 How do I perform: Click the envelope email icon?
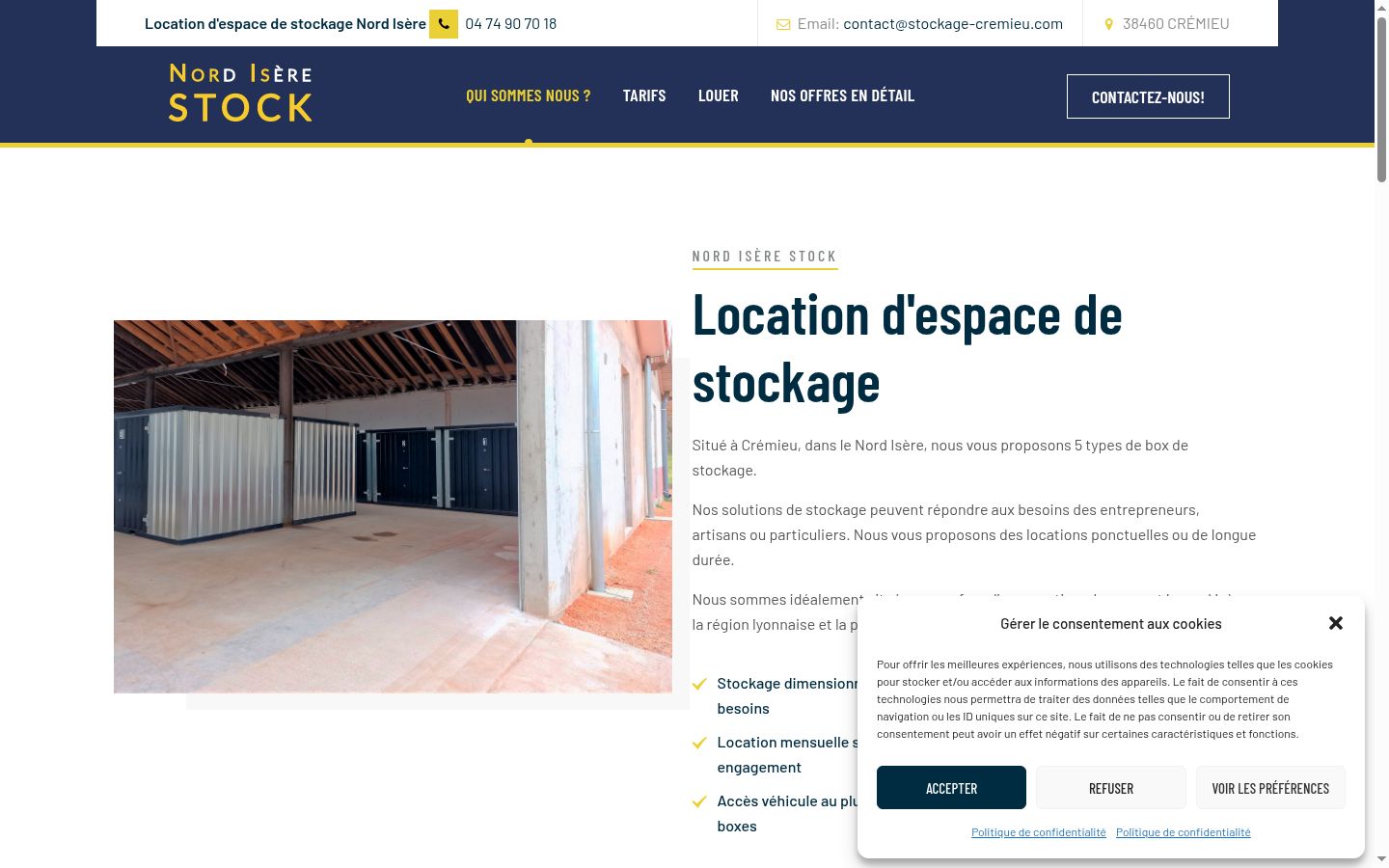[x=783, y=24]
